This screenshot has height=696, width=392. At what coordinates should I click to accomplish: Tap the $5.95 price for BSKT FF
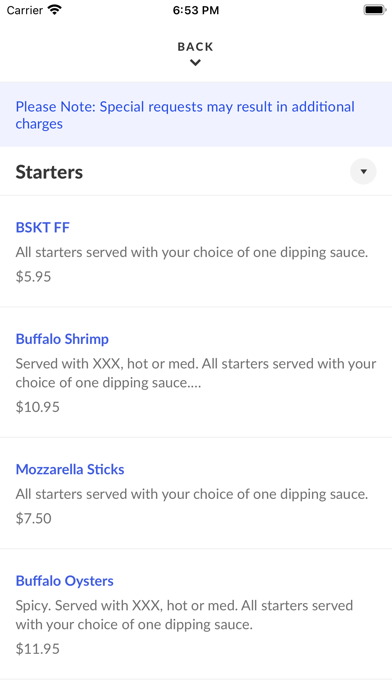click(33, 277)
